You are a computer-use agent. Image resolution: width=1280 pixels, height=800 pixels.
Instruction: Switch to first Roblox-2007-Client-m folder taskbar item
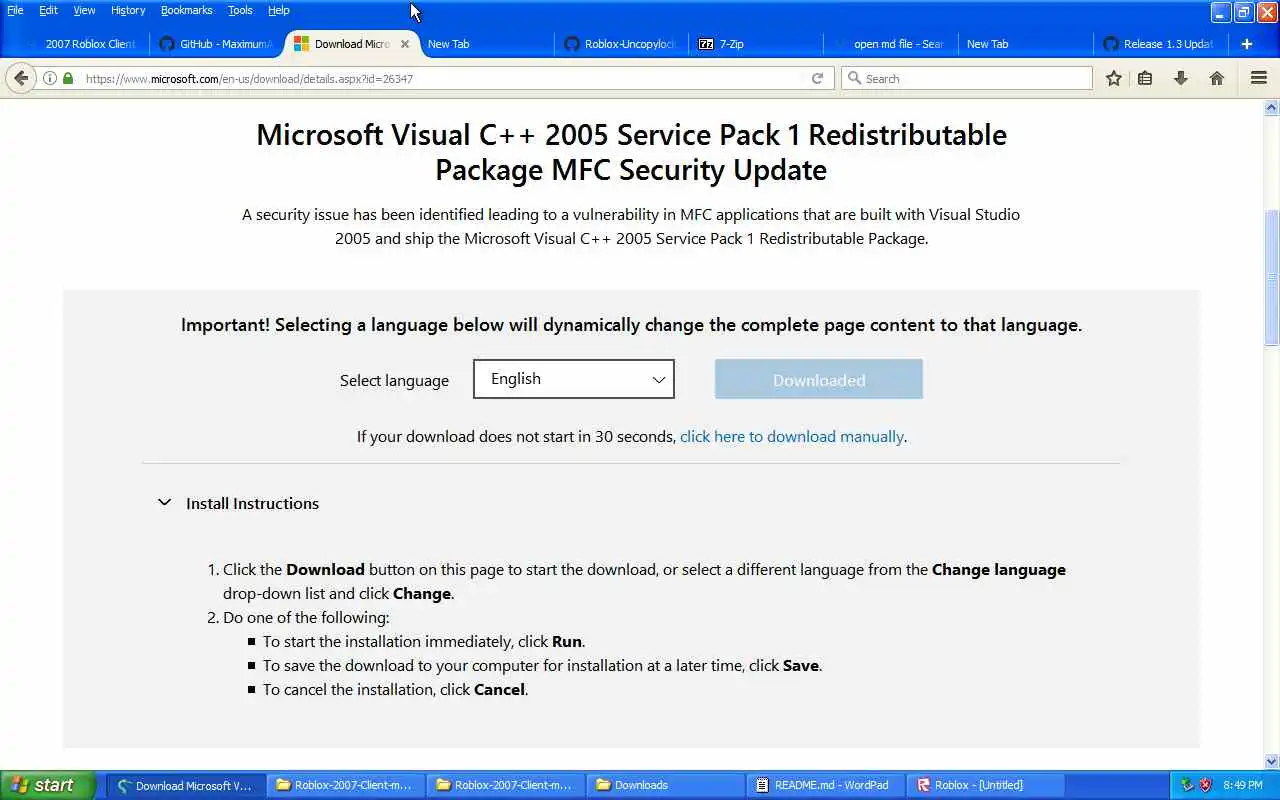[x=346, y=785]
